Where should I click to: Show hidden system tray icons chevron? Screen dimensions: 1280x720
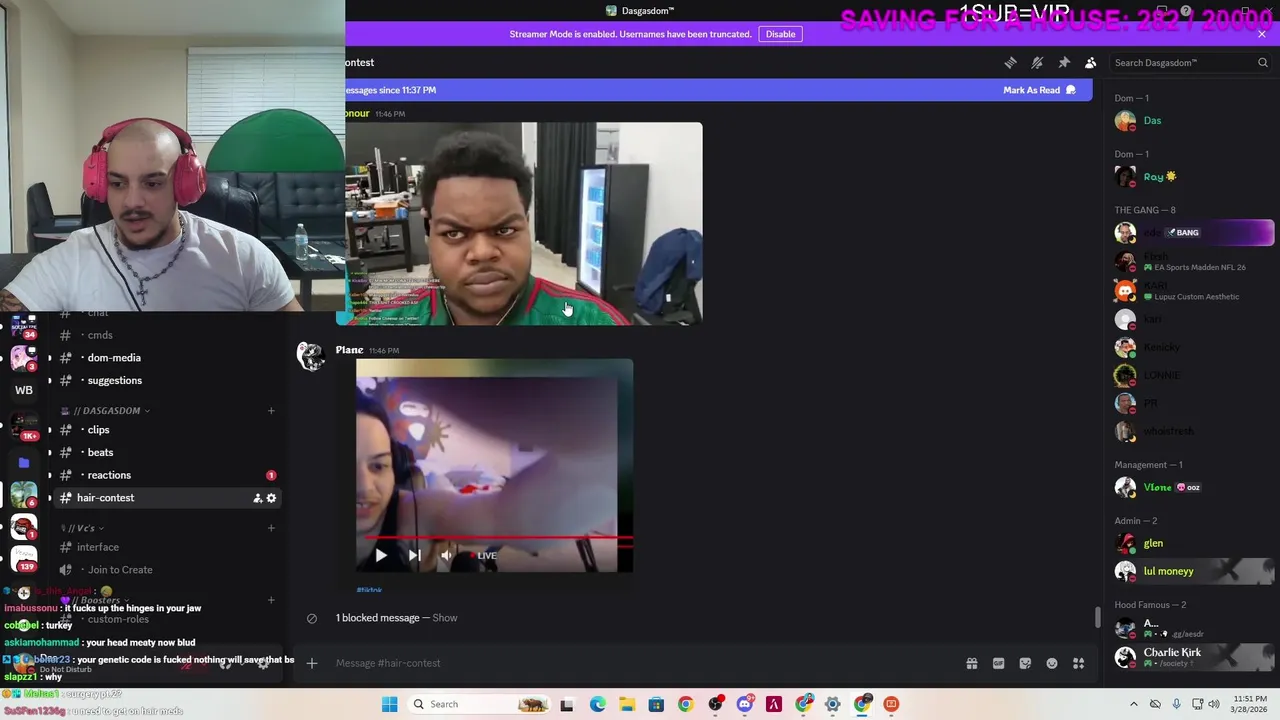click(x=1134, y=704)
